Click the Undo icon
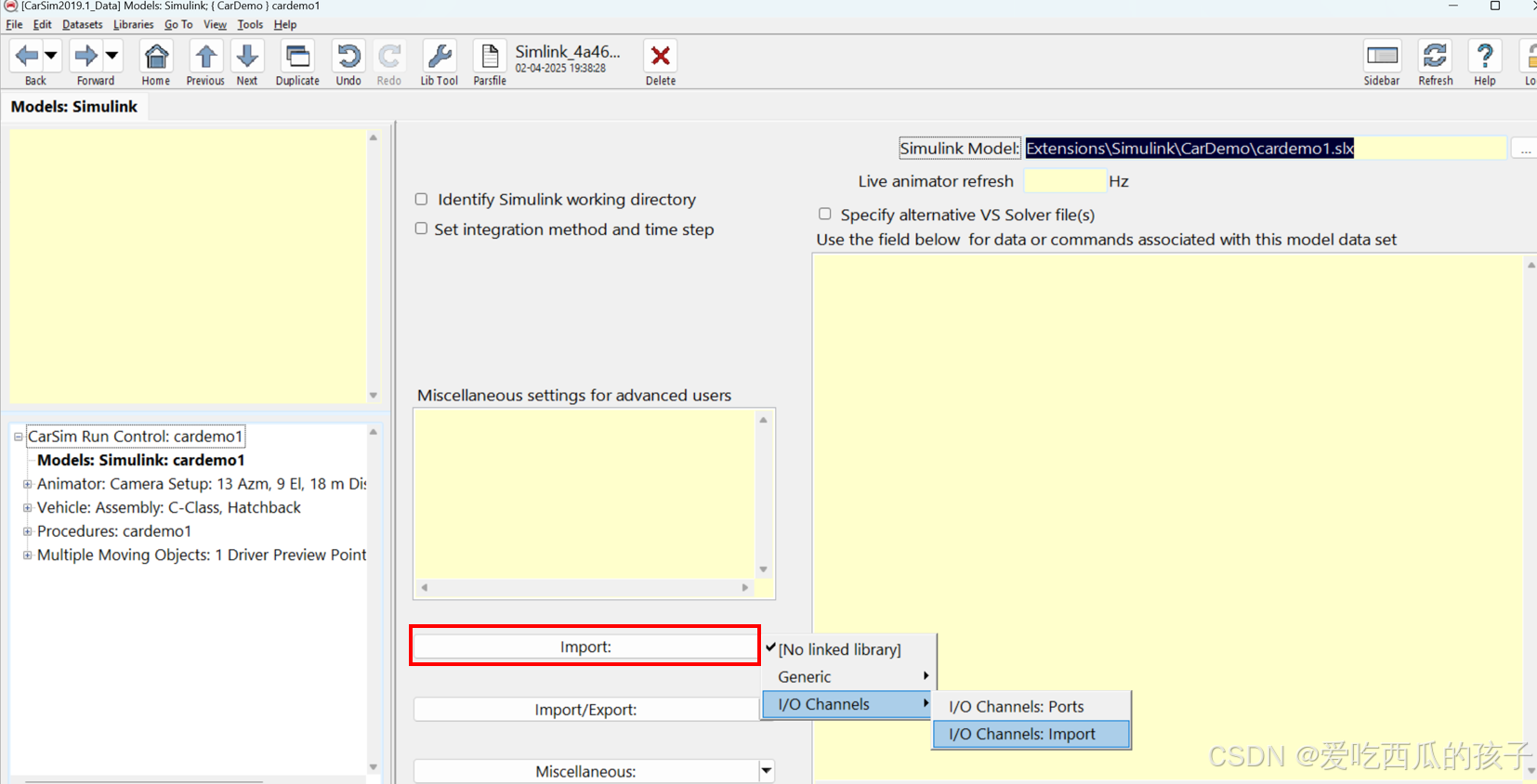 pos(348,56)
